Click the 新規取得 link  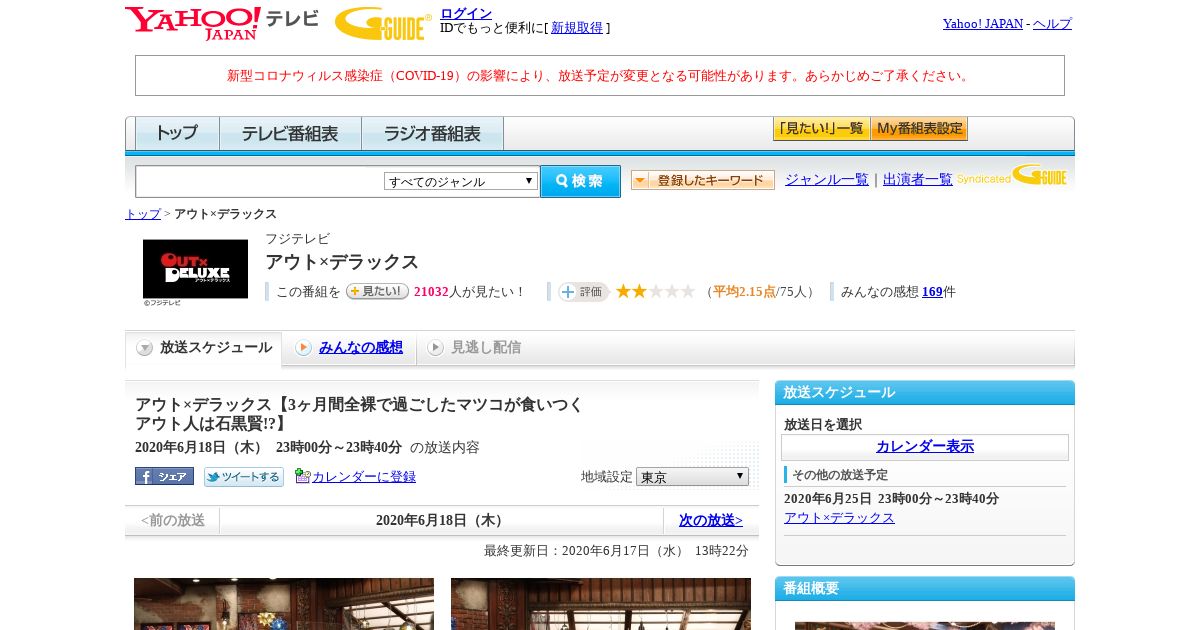pyautogui.click(x=577, y=28)
